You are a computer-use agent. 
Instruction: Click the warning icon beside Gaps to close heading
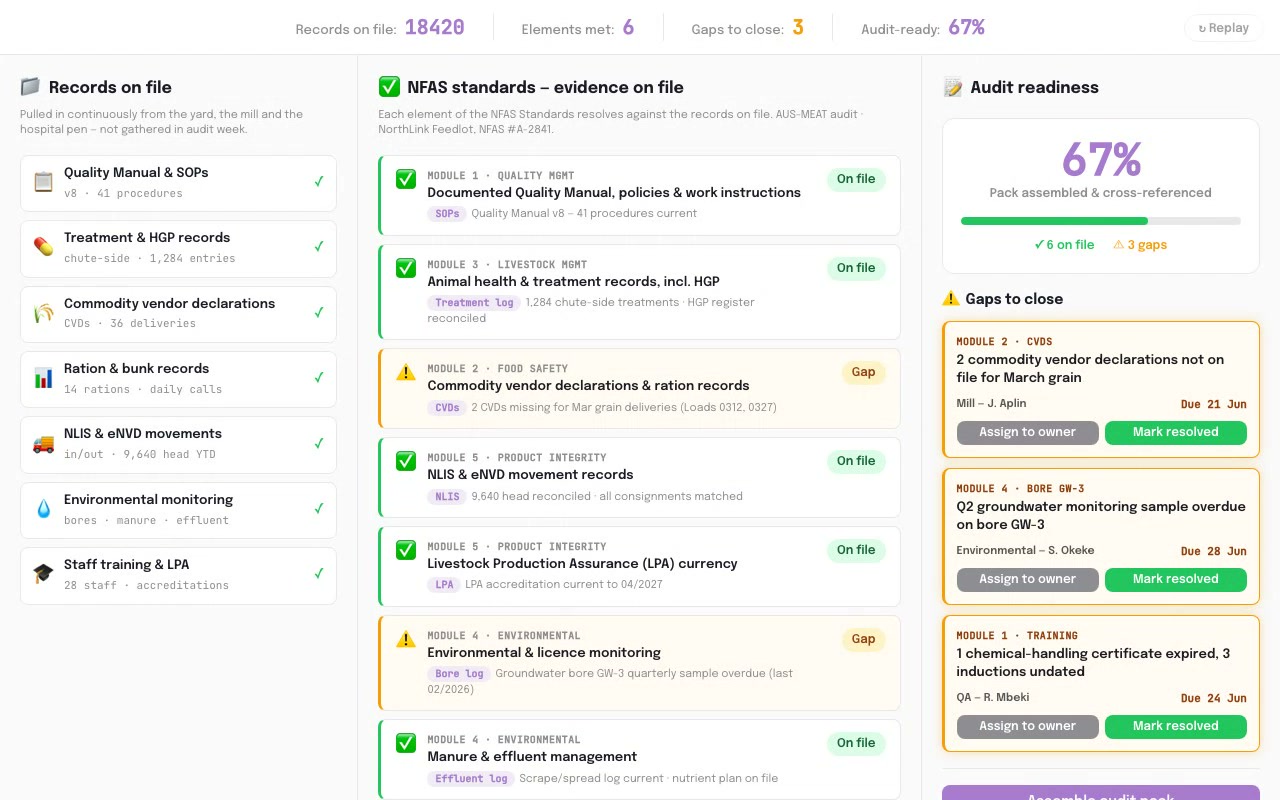[951, 299]
